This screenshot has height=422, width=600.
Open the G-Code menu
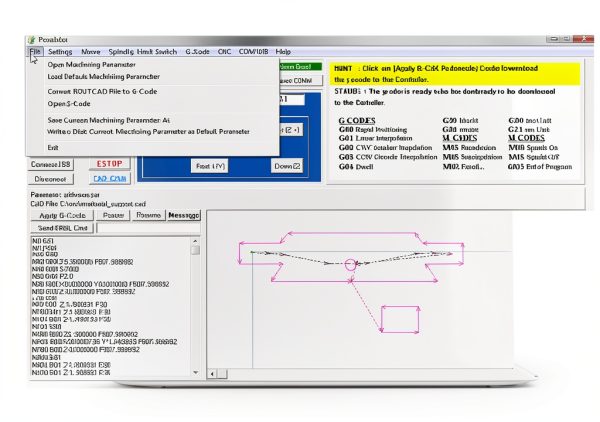[197, 52]
